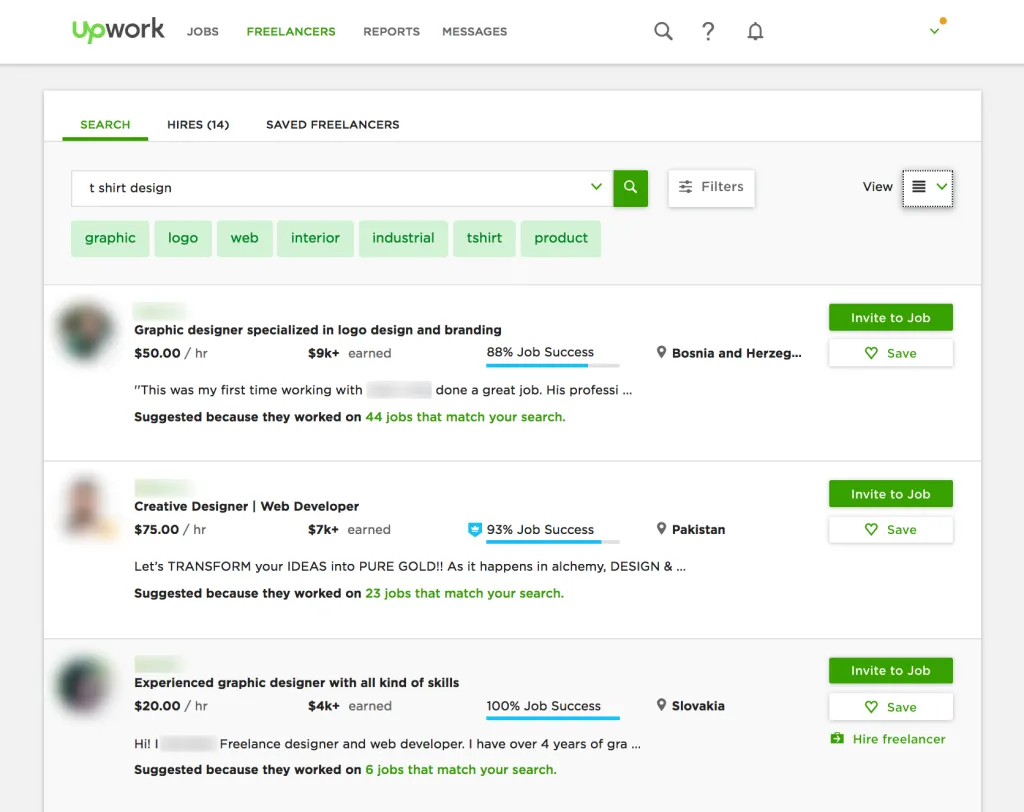
Task: Open the account dropdown at top right
Action: point(934,31)
